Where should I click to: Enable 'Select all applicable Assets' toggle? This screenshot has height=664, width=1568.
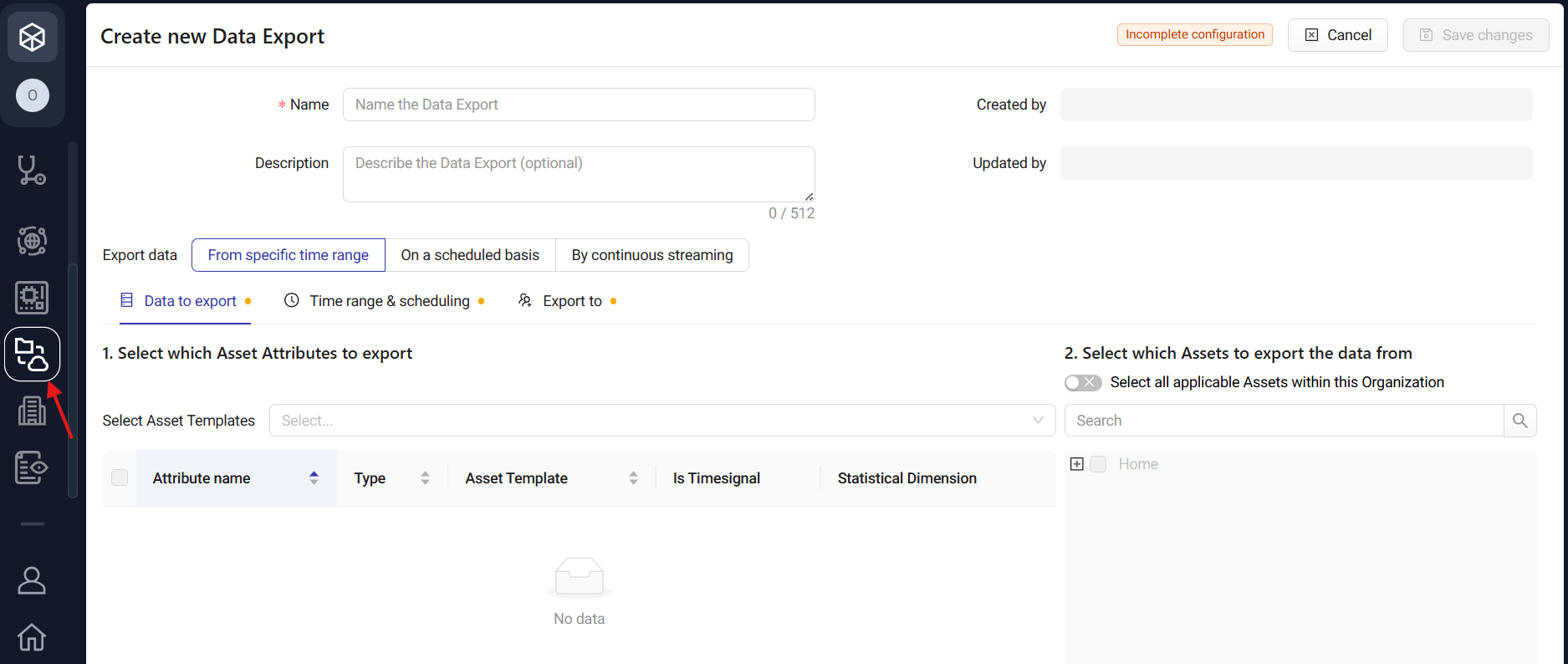pyautogui.click(x=1082, y=382)
